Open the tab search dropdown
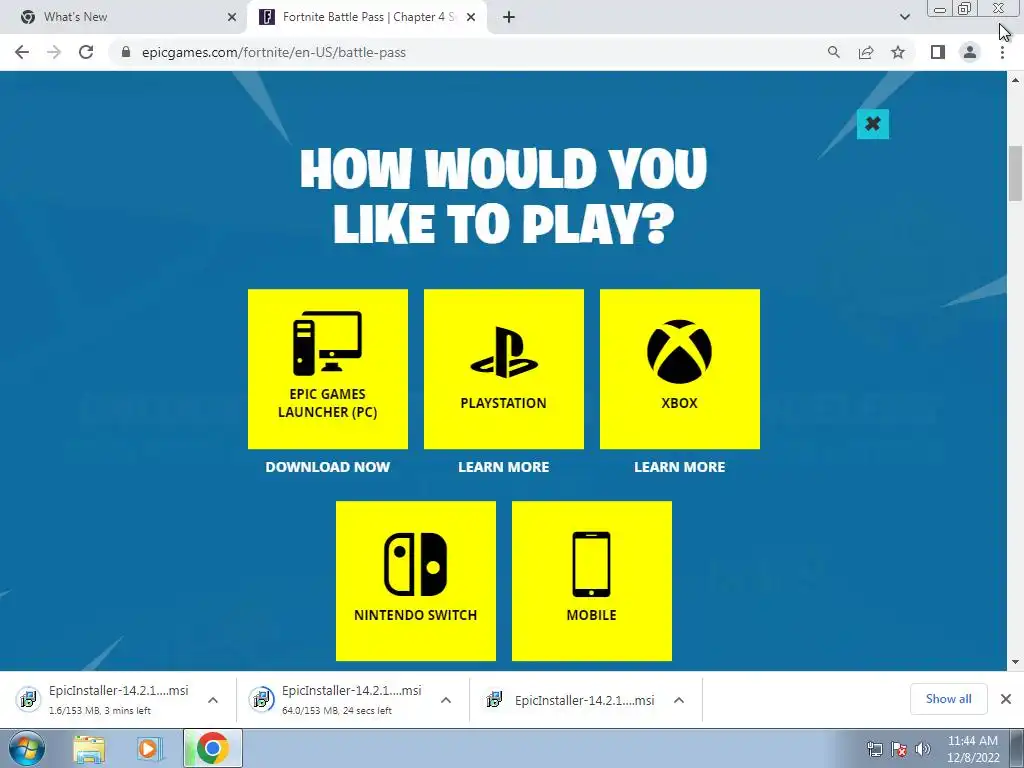The width and height of the screenshot is (1024, 768). [x=904, y=17]
